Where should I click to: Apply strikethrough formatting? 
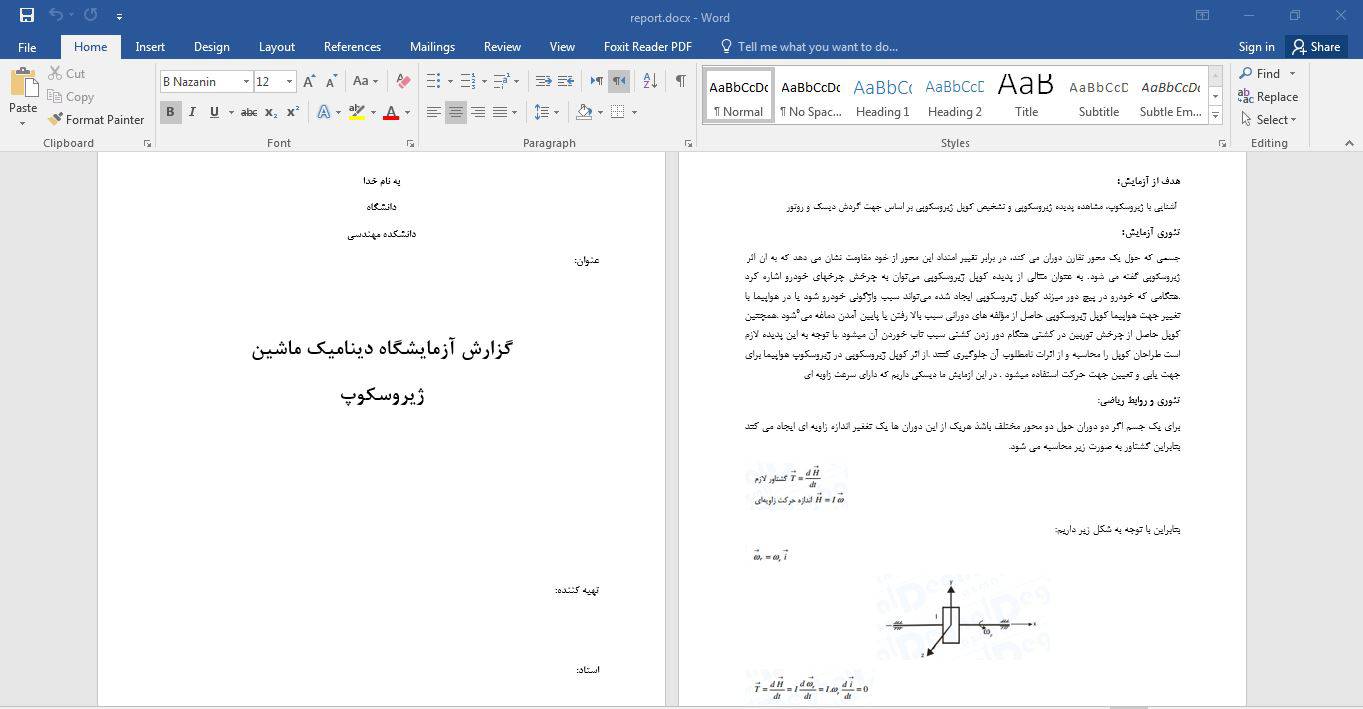pos(249,112)
